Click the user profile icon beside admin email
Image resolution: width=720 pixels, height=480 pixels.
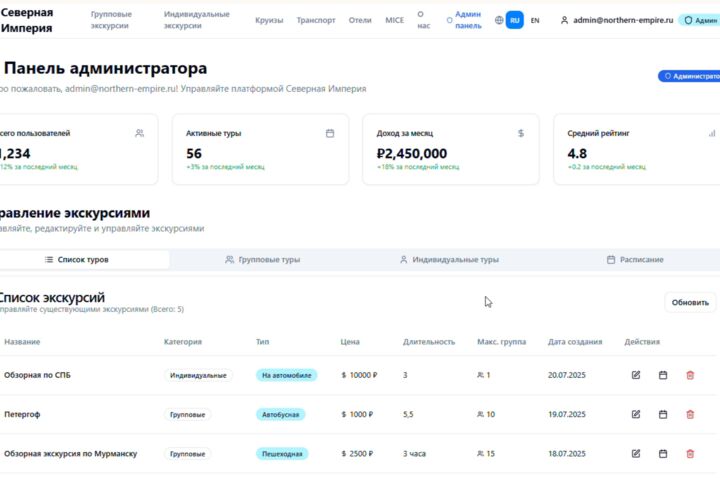564,20
